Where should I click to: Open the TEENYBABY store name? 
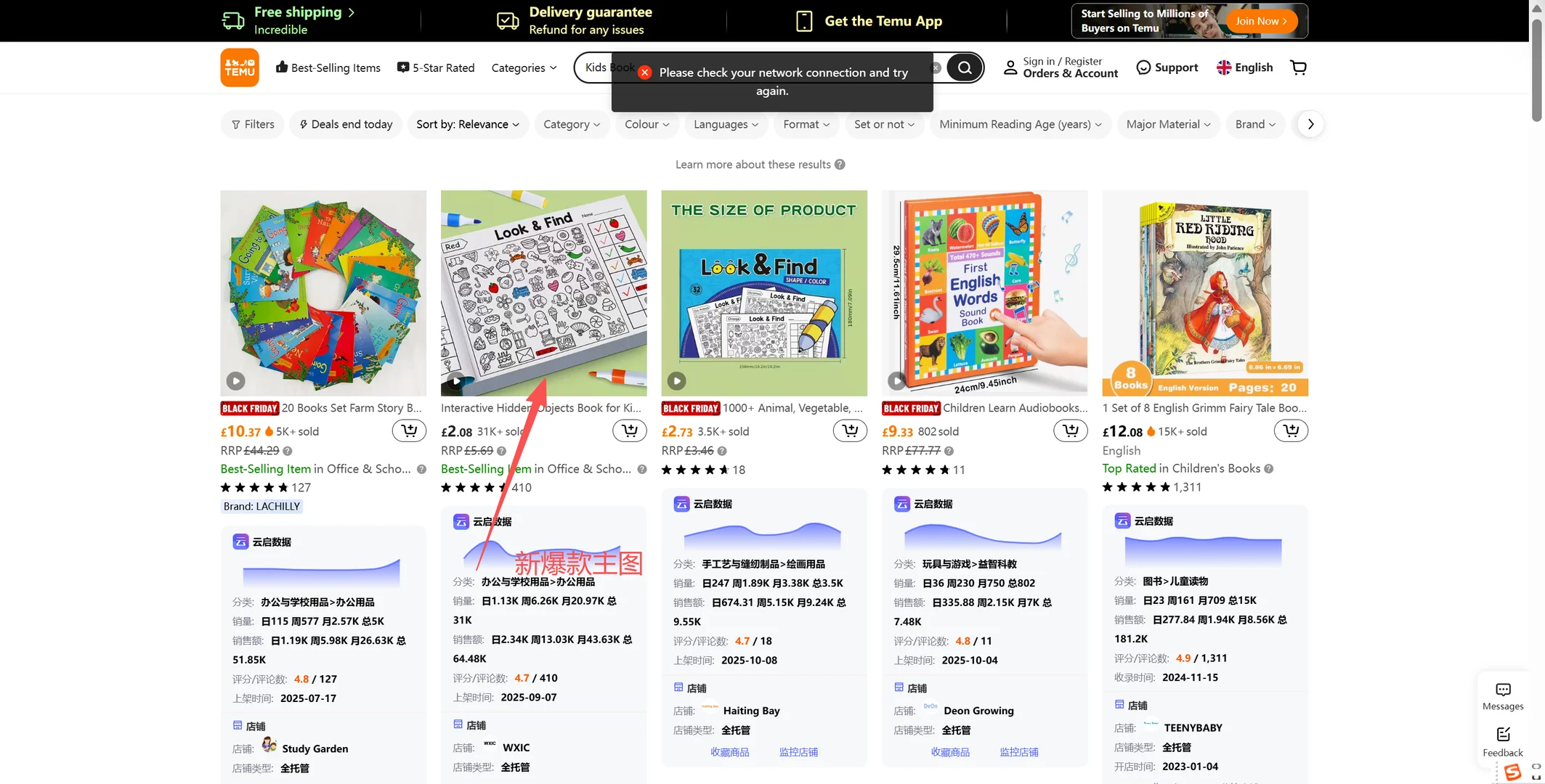1193,727
